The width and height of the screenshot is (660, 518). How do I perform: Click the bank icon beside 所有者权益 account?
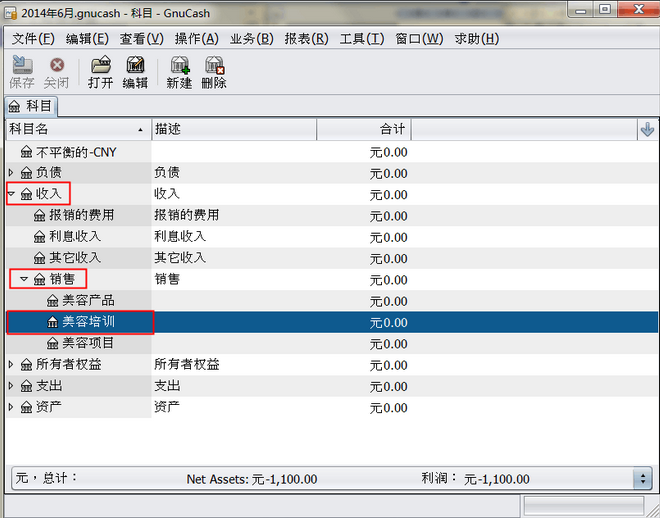tap(27, 364)
